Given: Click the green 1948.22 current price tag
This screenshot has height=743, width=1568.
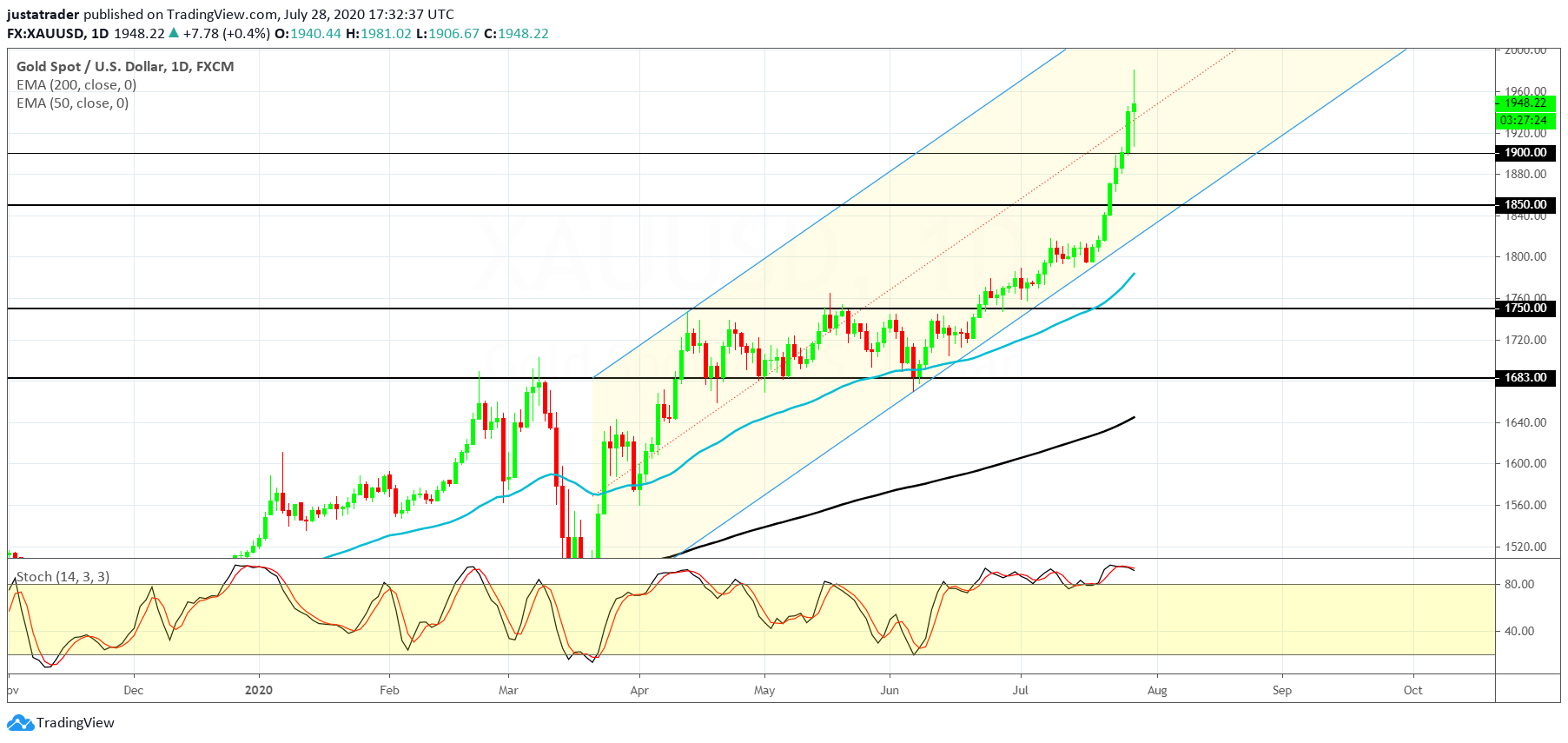Looking at the screenshot, I should click(1525, 103).
